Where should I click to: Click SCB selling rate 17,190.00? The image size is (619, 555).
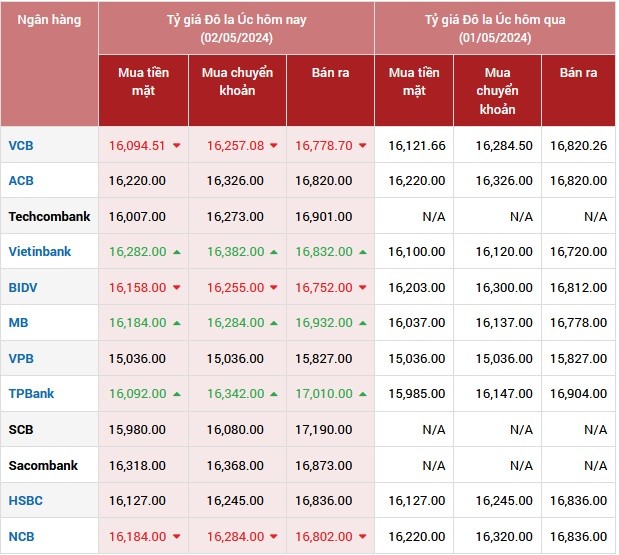coord(323,430)
